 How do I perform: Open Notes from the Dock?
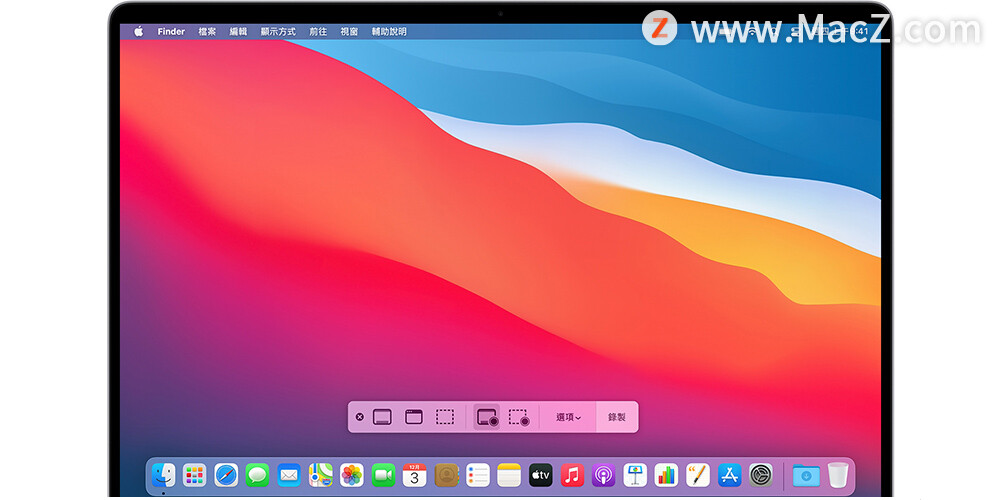[x=509, y=475]
